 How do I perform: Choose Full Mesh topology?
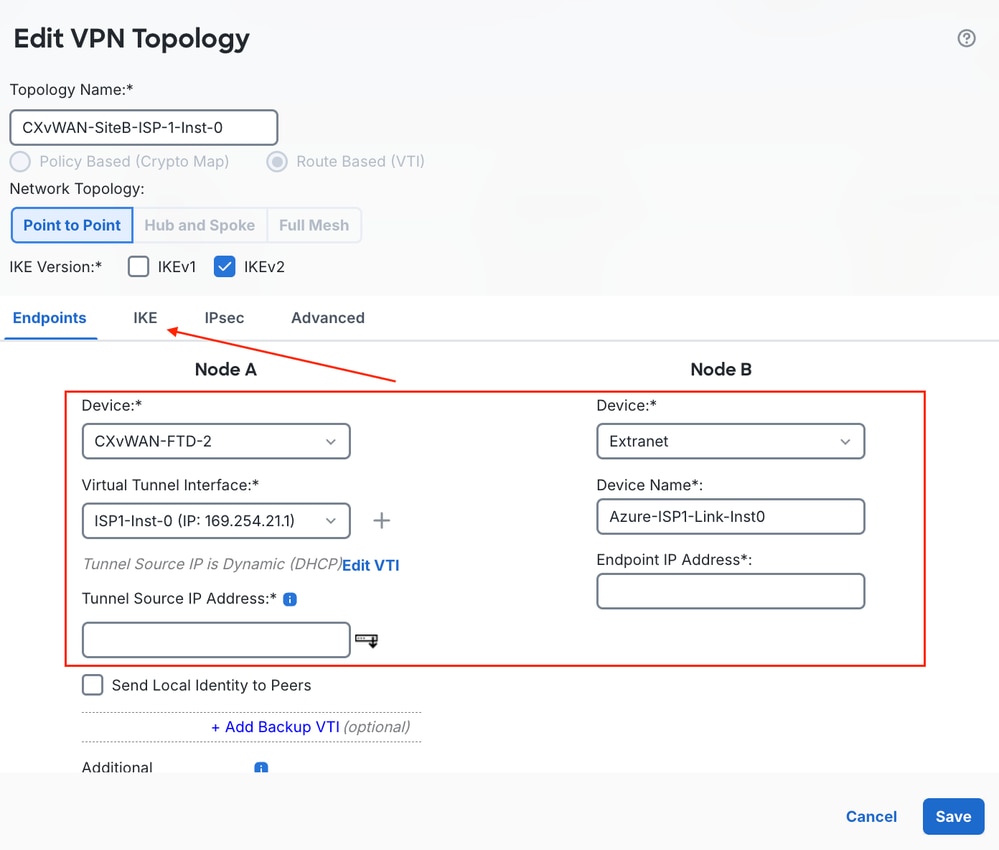coord(314,225)
